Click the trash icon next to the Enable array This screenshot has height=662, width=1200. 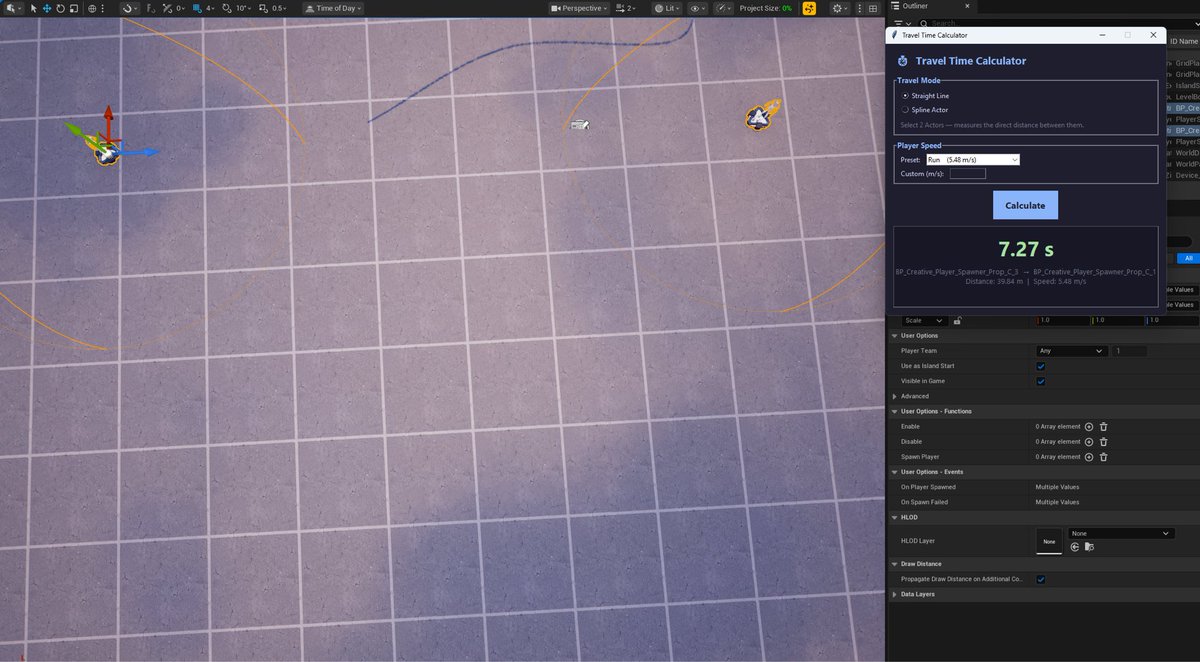(1103, 426)
